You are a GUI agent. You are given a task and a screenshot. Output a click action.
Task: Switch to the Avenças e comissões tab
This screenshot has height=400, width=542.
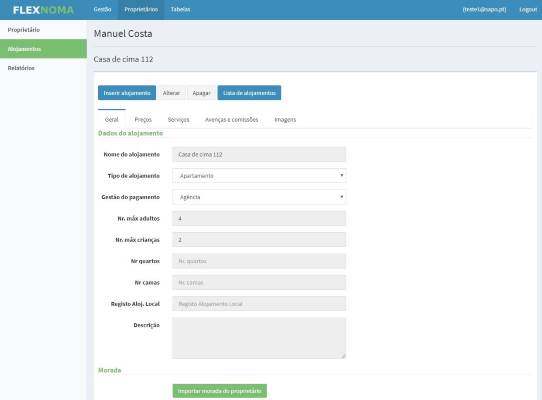232,119
